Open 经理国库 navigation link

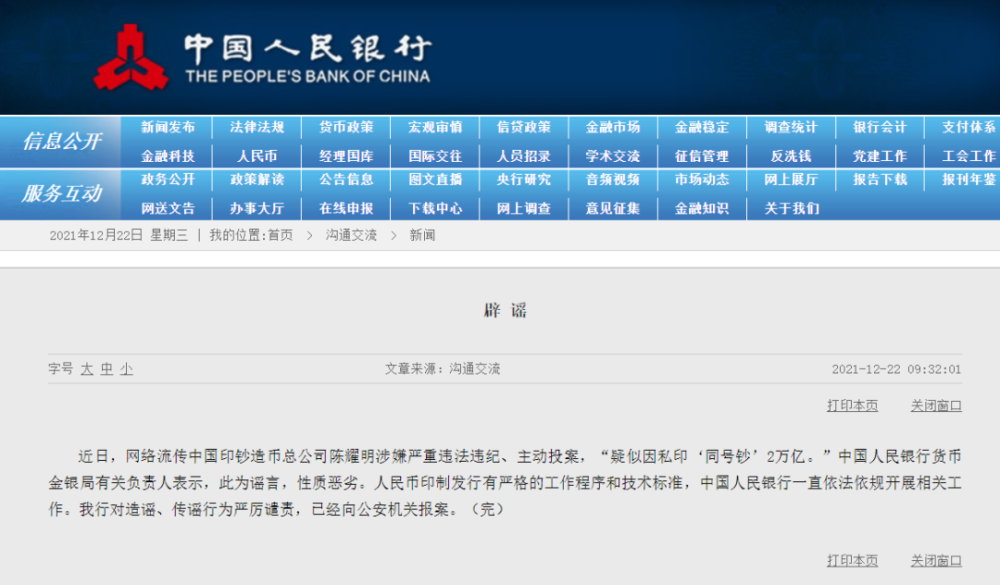point(346,156)
